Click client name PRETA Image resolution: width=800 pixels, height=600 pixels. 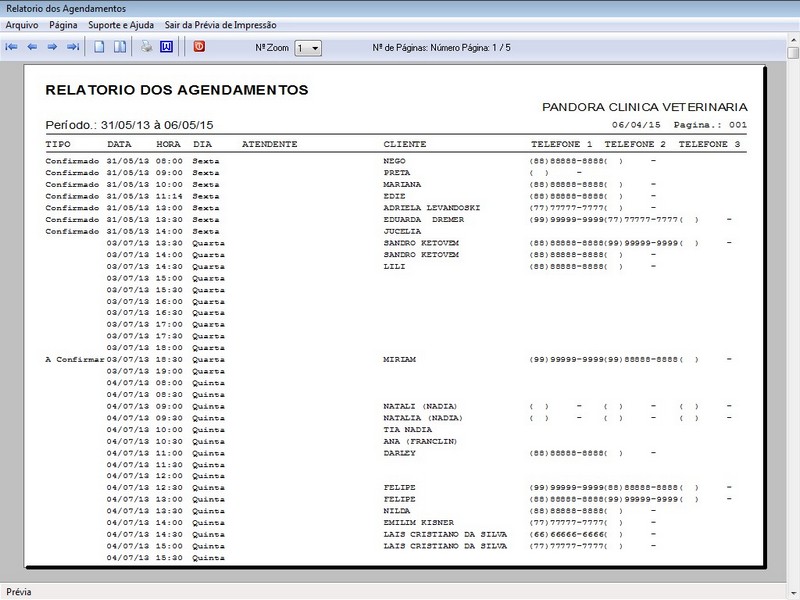point(397,173)
